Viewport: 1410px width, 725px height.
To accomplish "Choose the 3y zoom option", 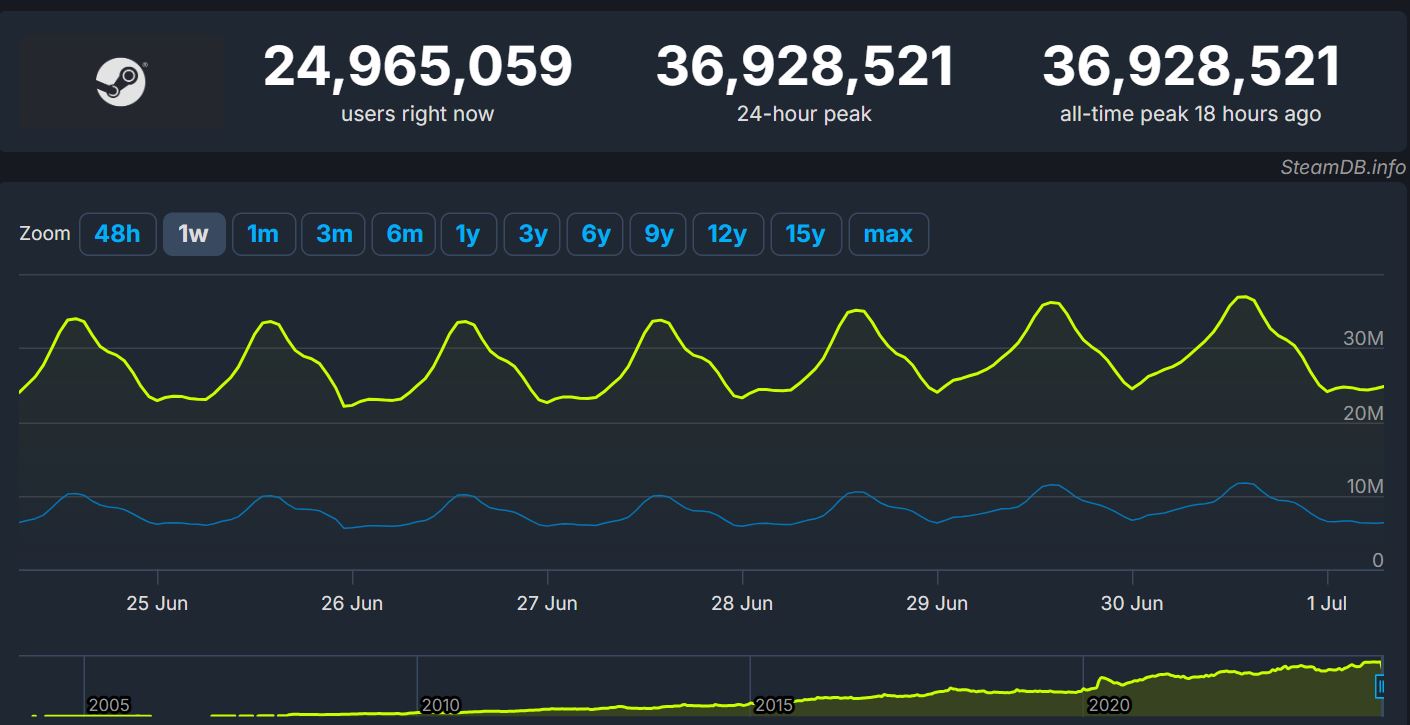I will 533,234.
